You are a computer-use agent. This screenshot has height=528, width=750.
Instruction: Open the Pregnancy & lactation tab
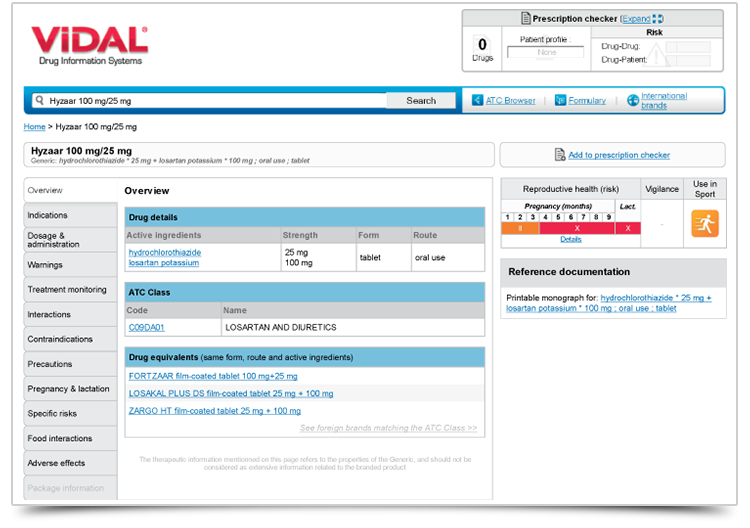pyautogui.click(x=70, y=389)
